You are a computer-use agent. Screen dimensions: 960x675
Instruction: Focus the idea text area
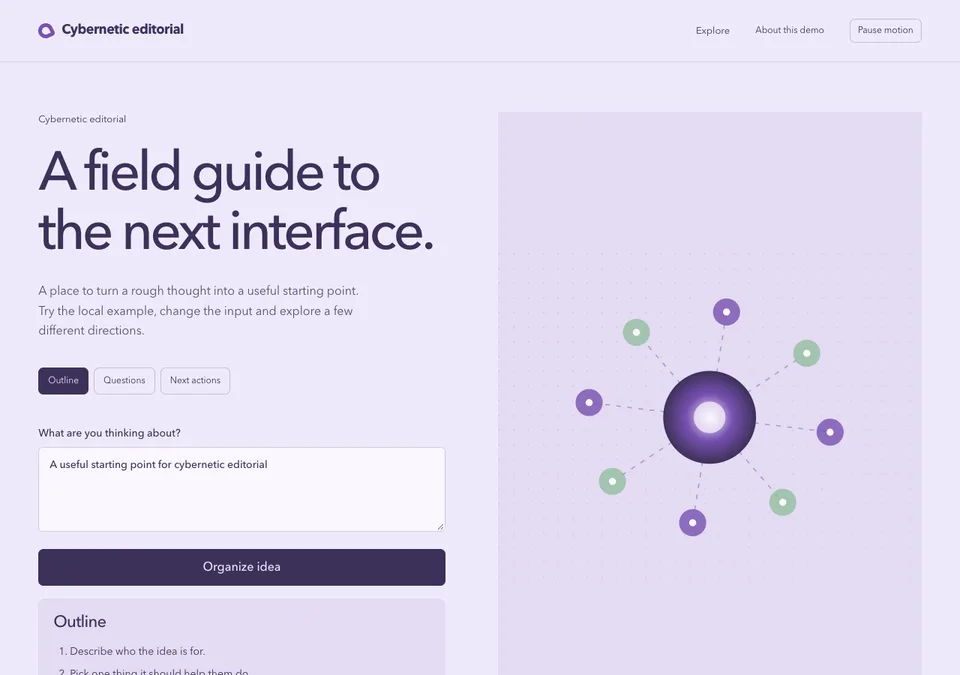point(242,489)
